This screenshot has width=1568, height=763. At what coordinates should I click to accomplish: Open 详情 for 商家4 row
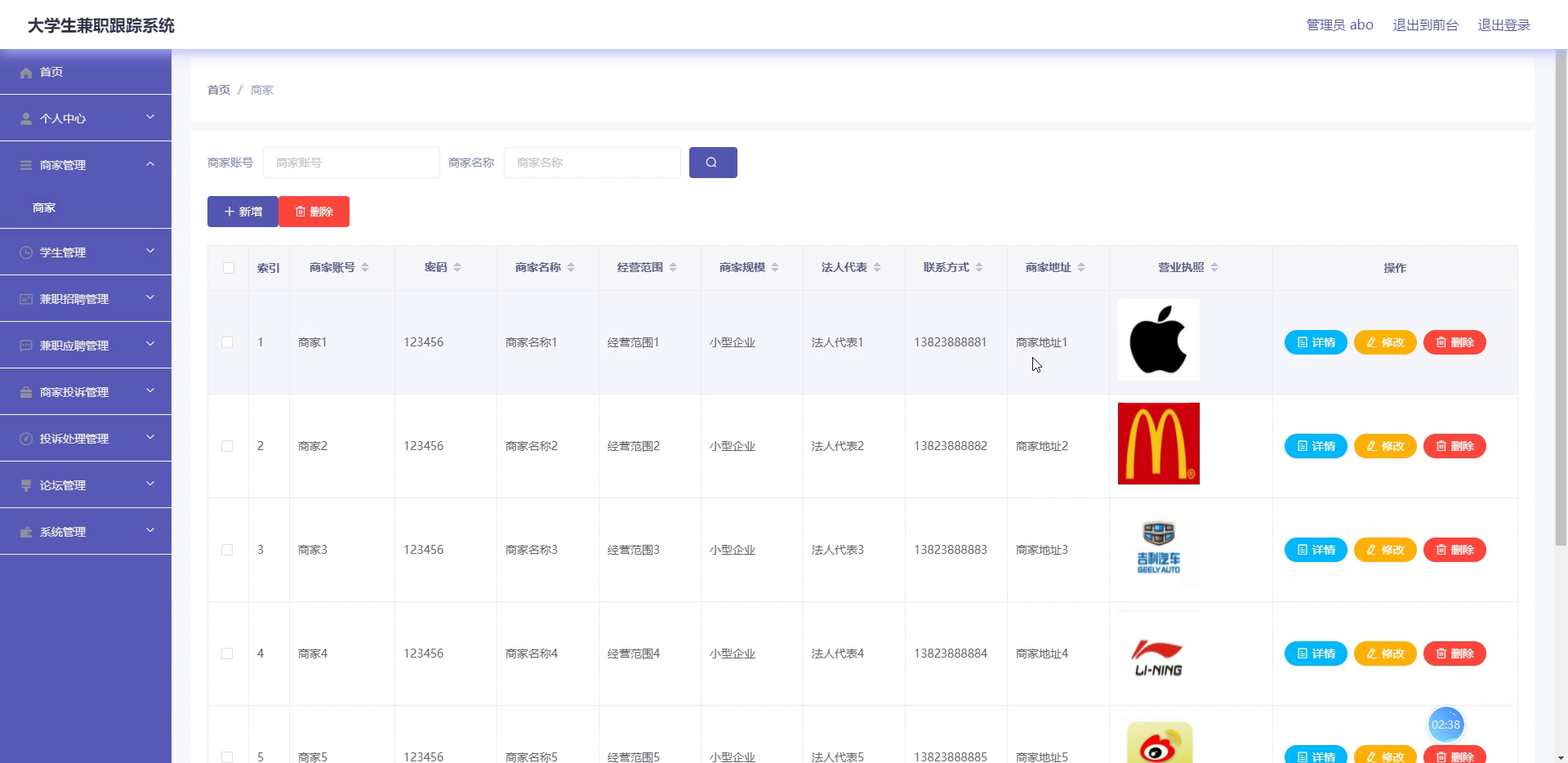click(x=1316, y=654)
